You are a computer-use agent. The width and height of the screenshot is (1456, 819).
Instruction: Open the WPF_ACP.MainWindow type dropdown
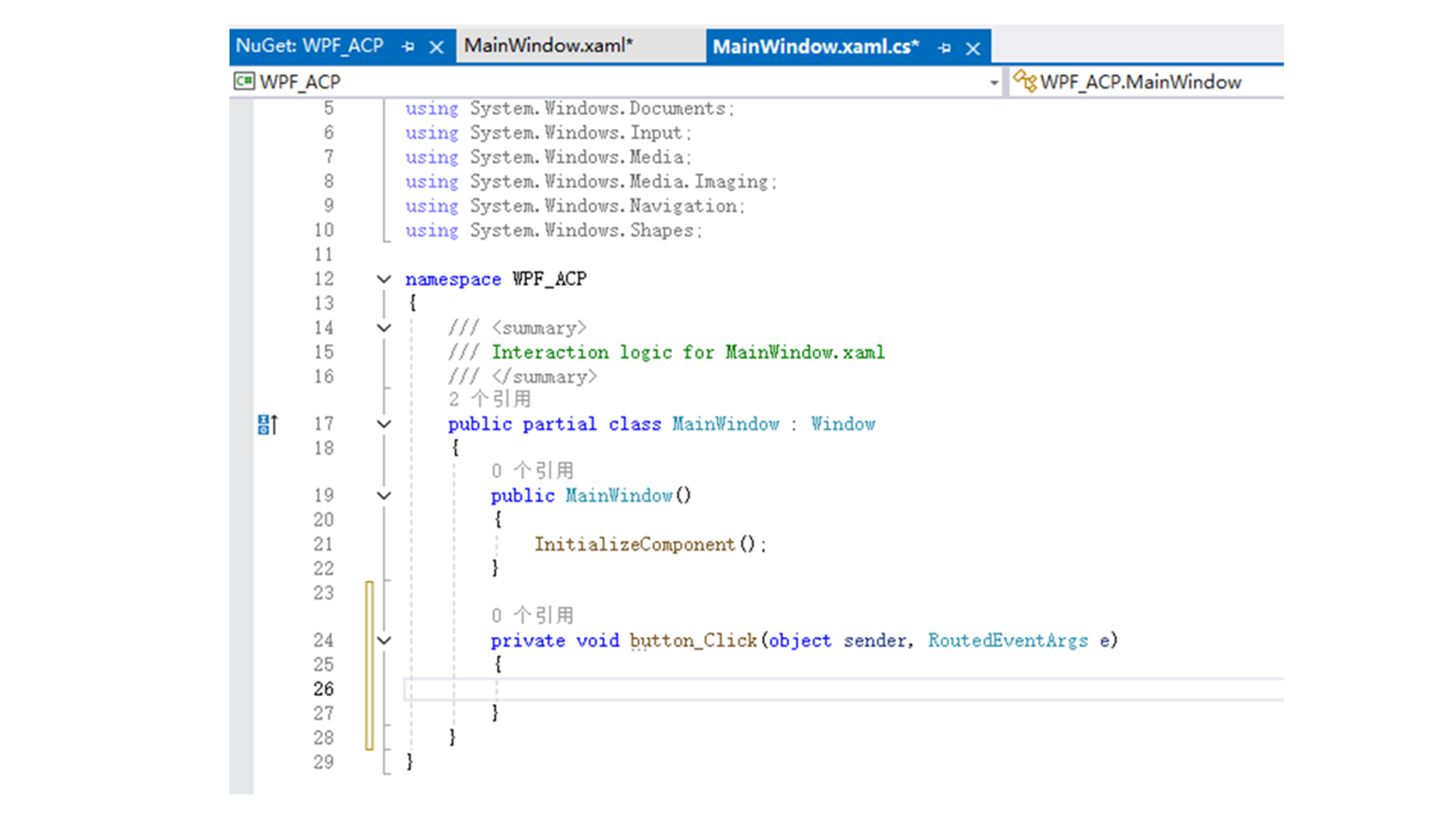pyautogui.click(x=1141, y=82)
